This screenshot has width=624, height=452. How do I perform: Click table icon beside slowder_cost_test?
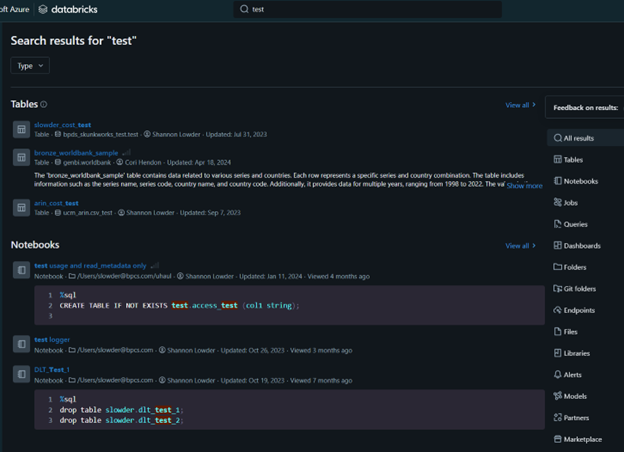[21, 129]
